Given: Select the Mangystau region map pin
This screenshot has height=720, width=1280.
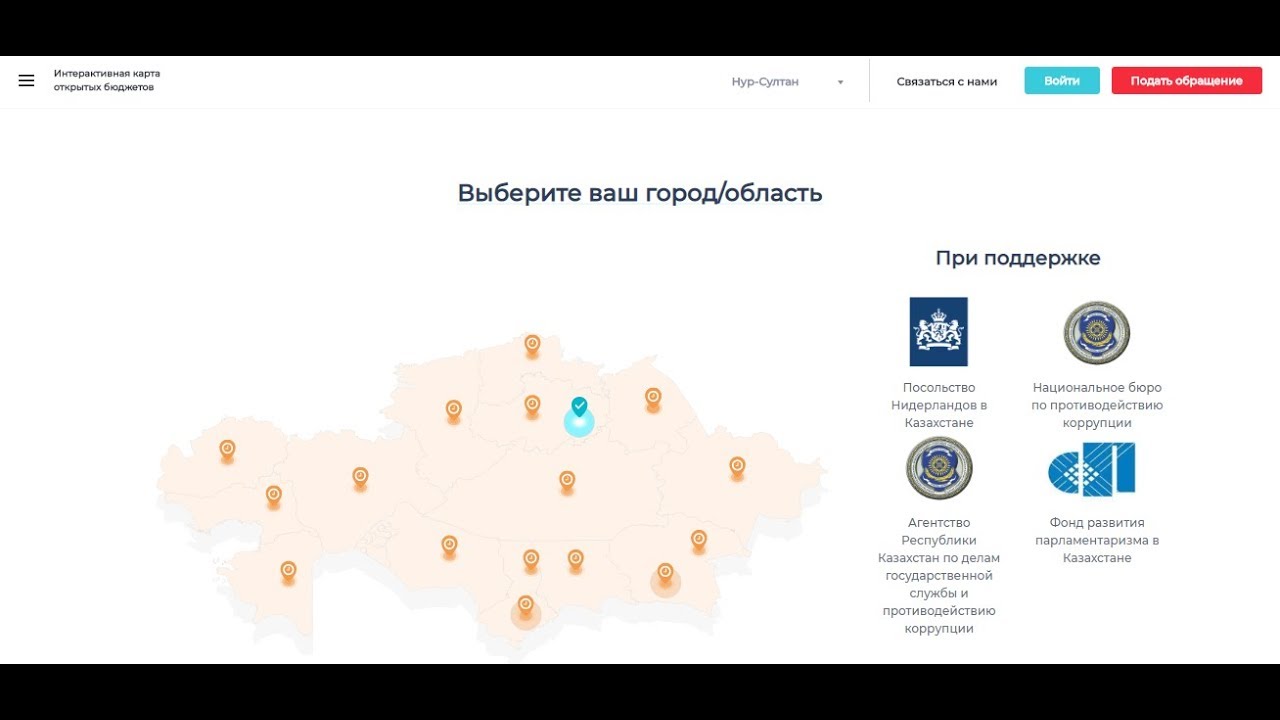Looking at the screenshot, I should (x=288, y=572).
